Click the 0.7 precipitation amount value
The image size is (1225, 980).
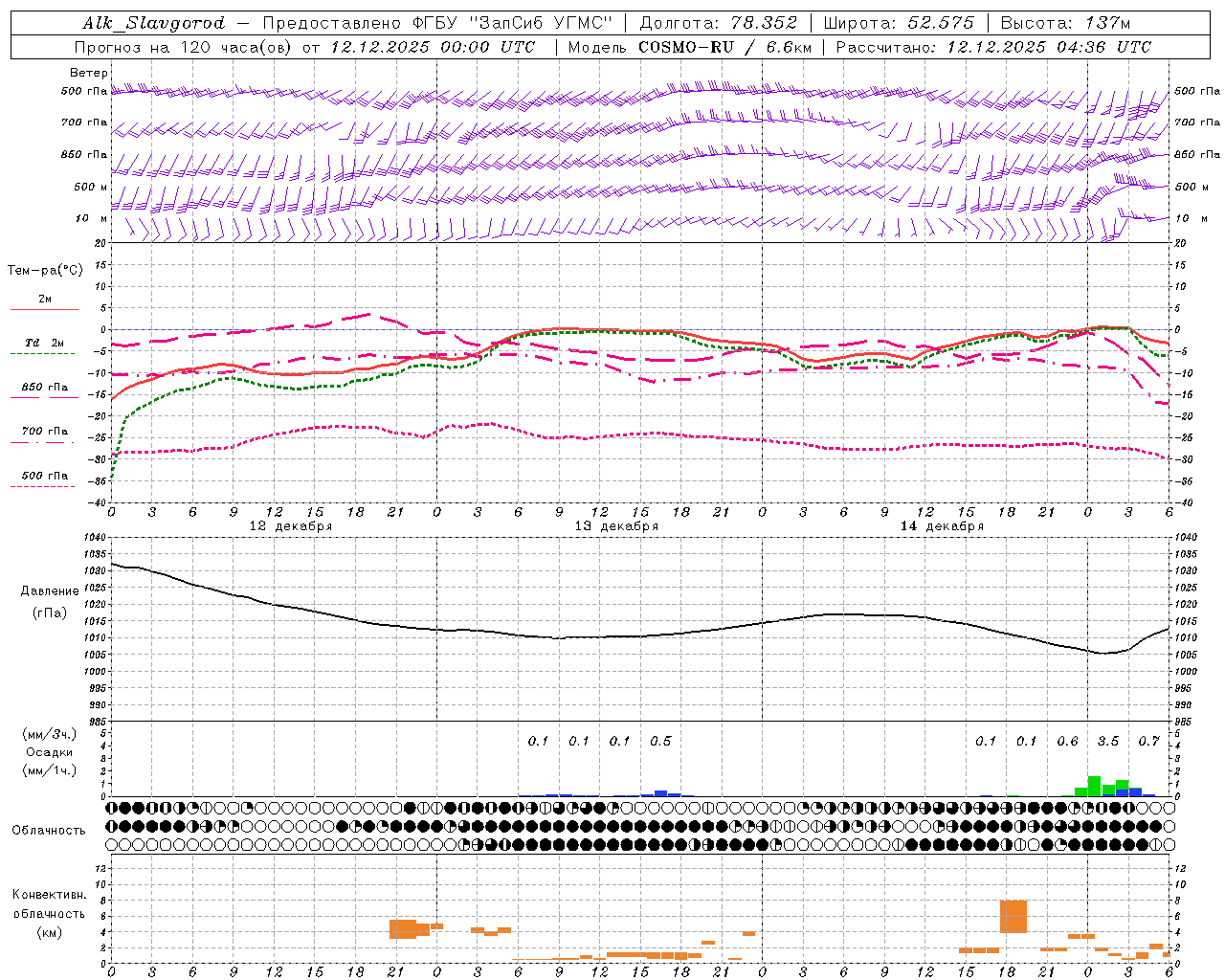tap(1148, 741)
